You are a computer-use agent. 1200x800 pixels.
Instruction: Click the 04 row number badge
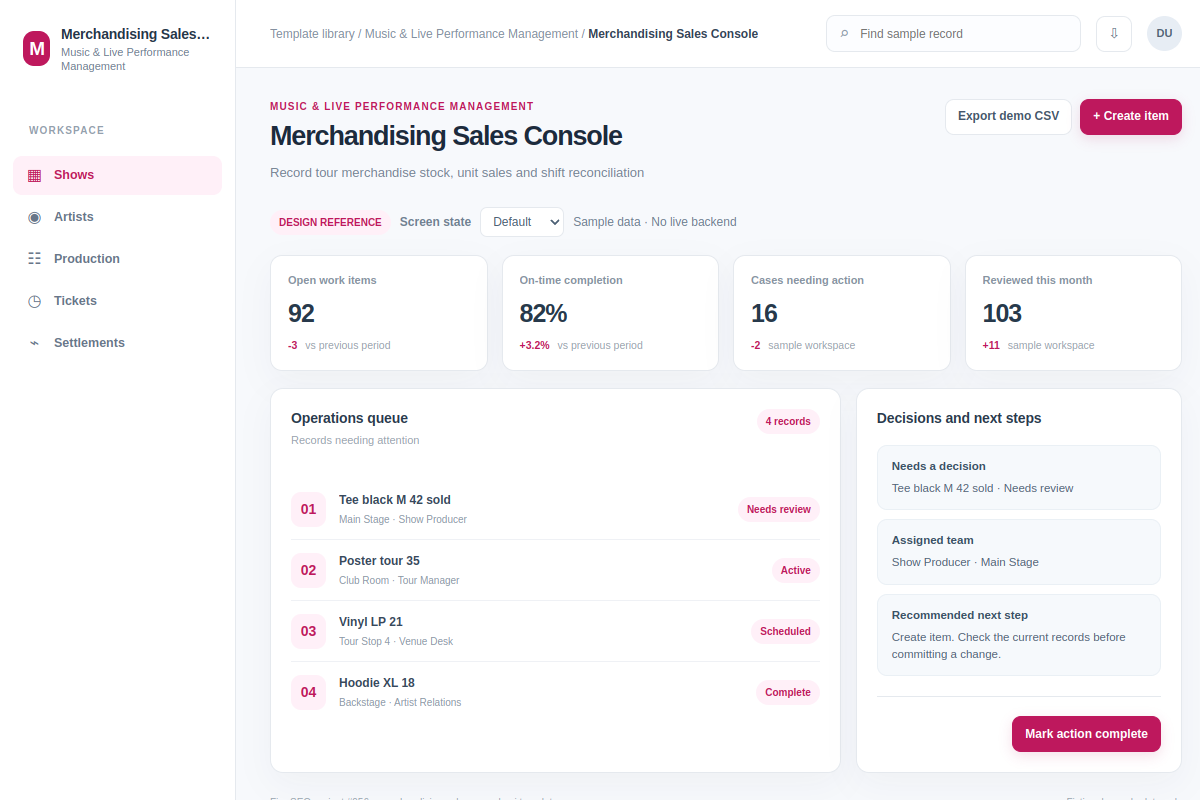click(x=308, y=692)
